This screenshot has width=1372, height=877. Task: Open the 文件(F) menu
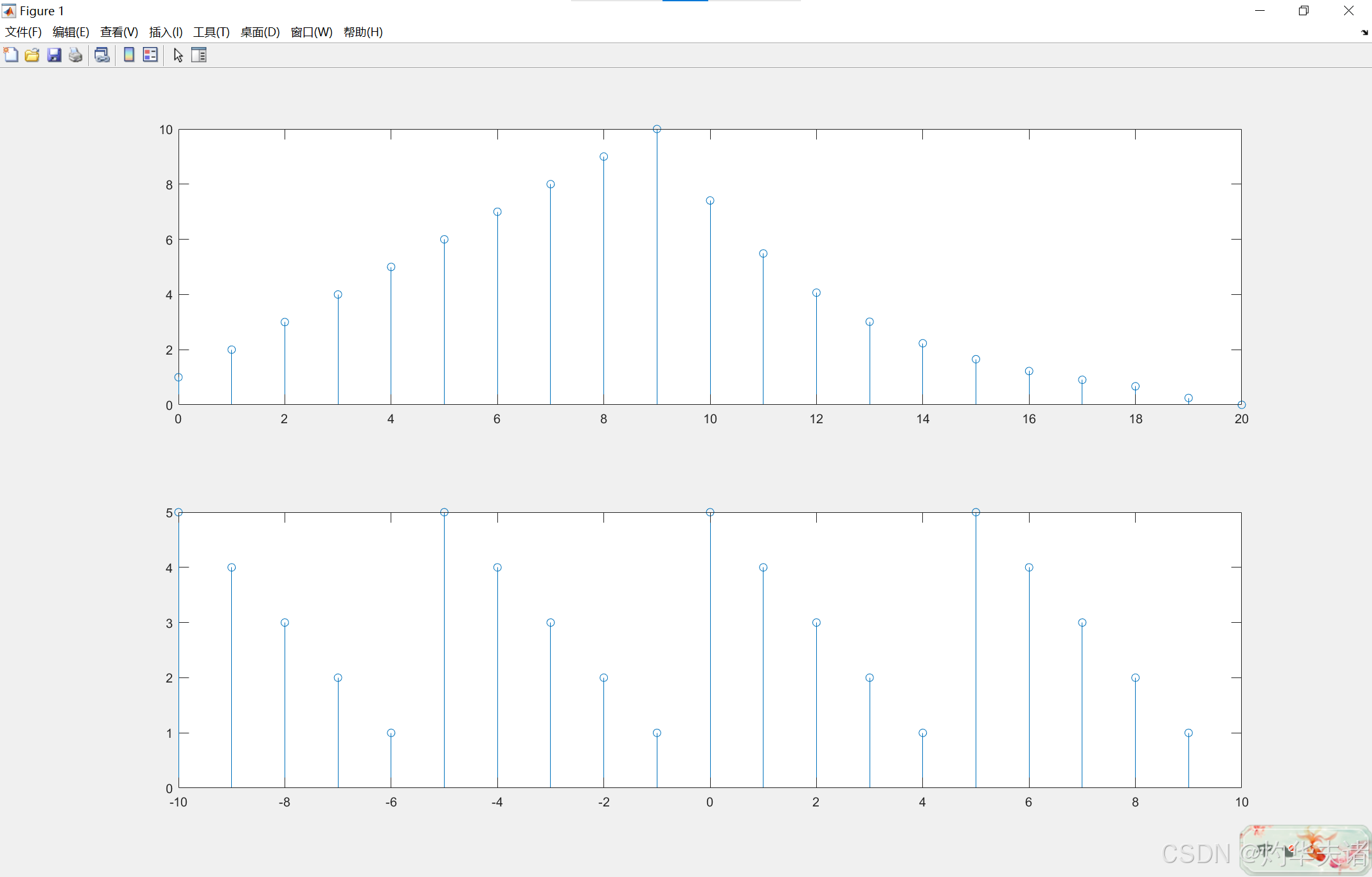coord(24,32)
